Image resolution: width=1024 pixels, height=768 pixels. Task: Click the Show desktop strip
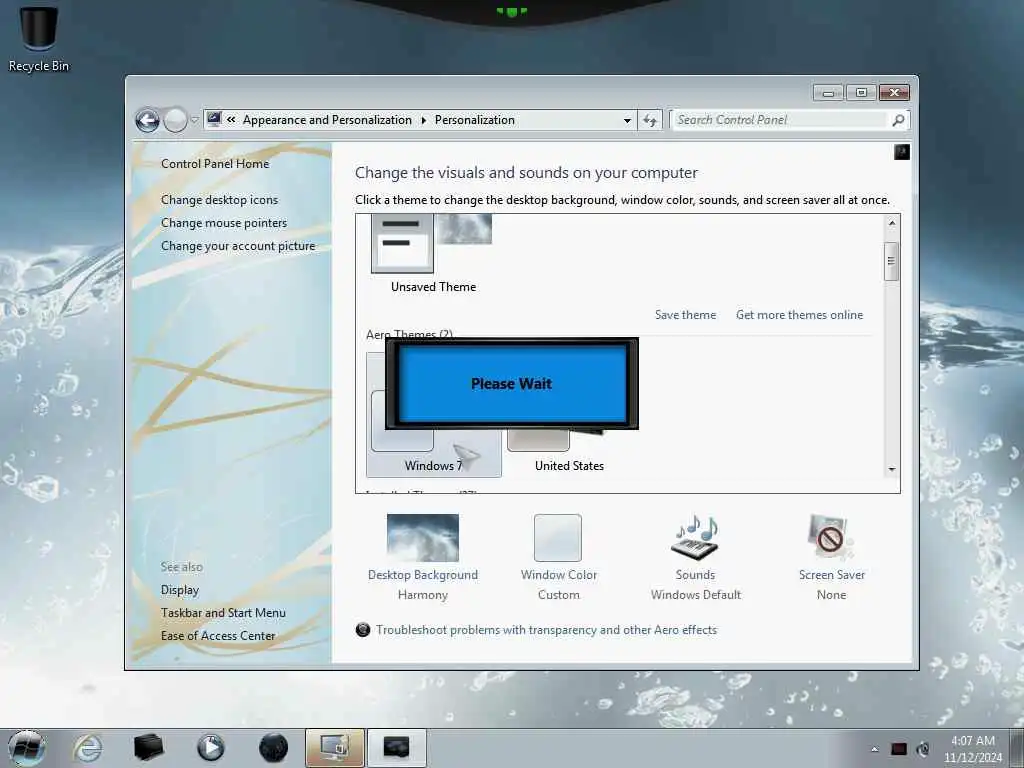click(1017, 748)
